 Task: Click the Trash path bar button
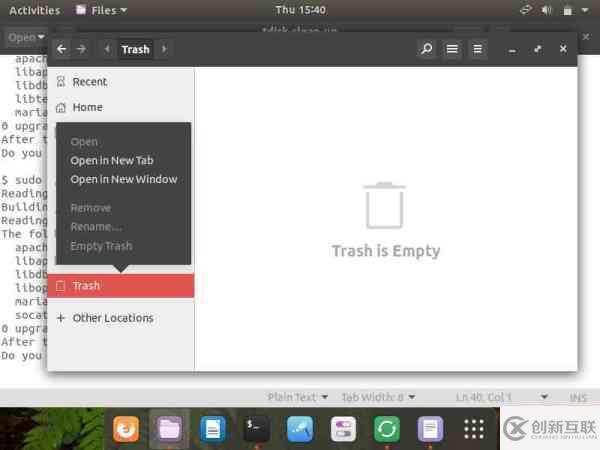click(135, 49)
